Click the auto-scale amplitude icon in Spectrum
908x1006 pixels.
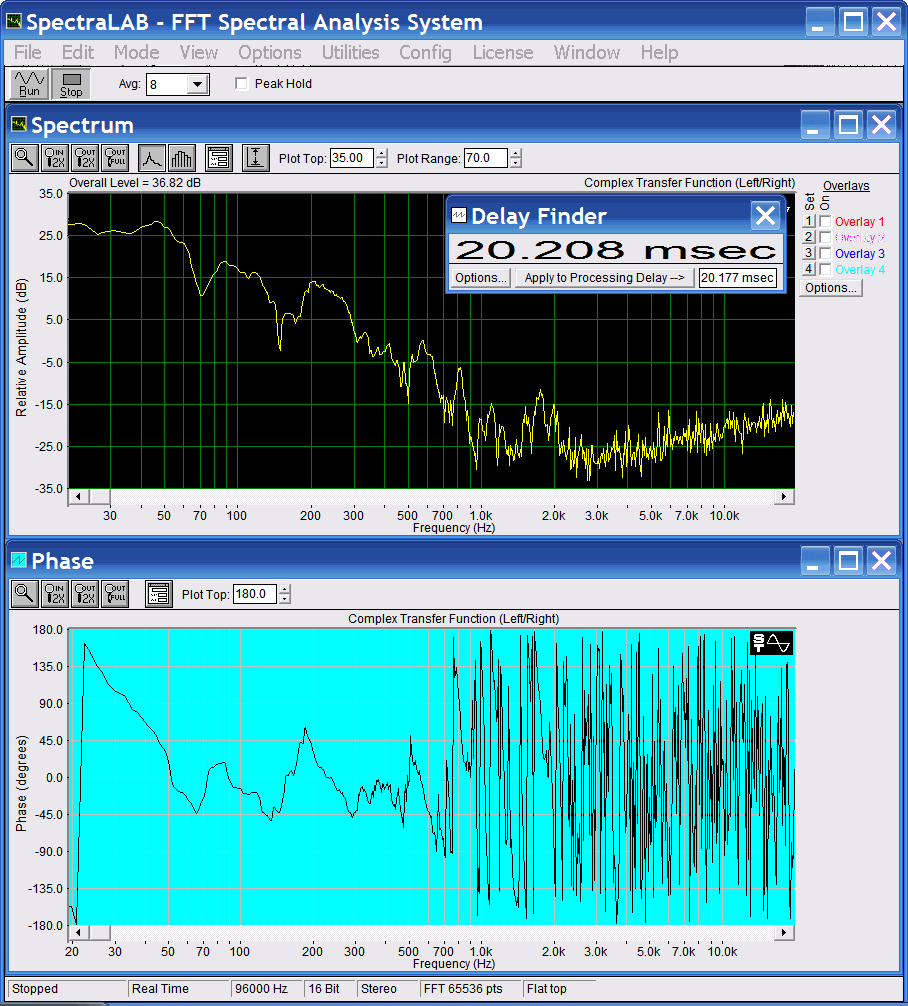pos(256,157)
